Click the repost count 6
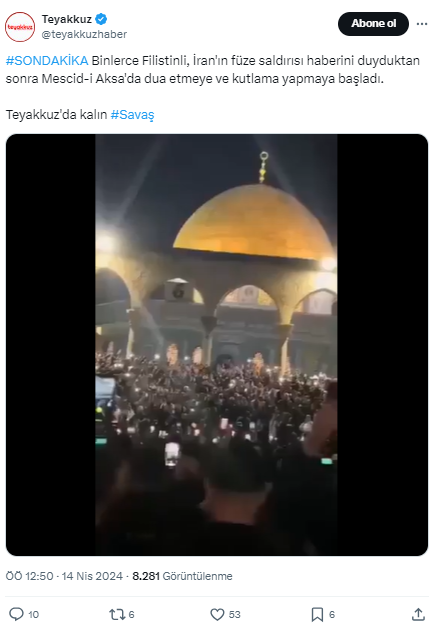 [131, 614]
